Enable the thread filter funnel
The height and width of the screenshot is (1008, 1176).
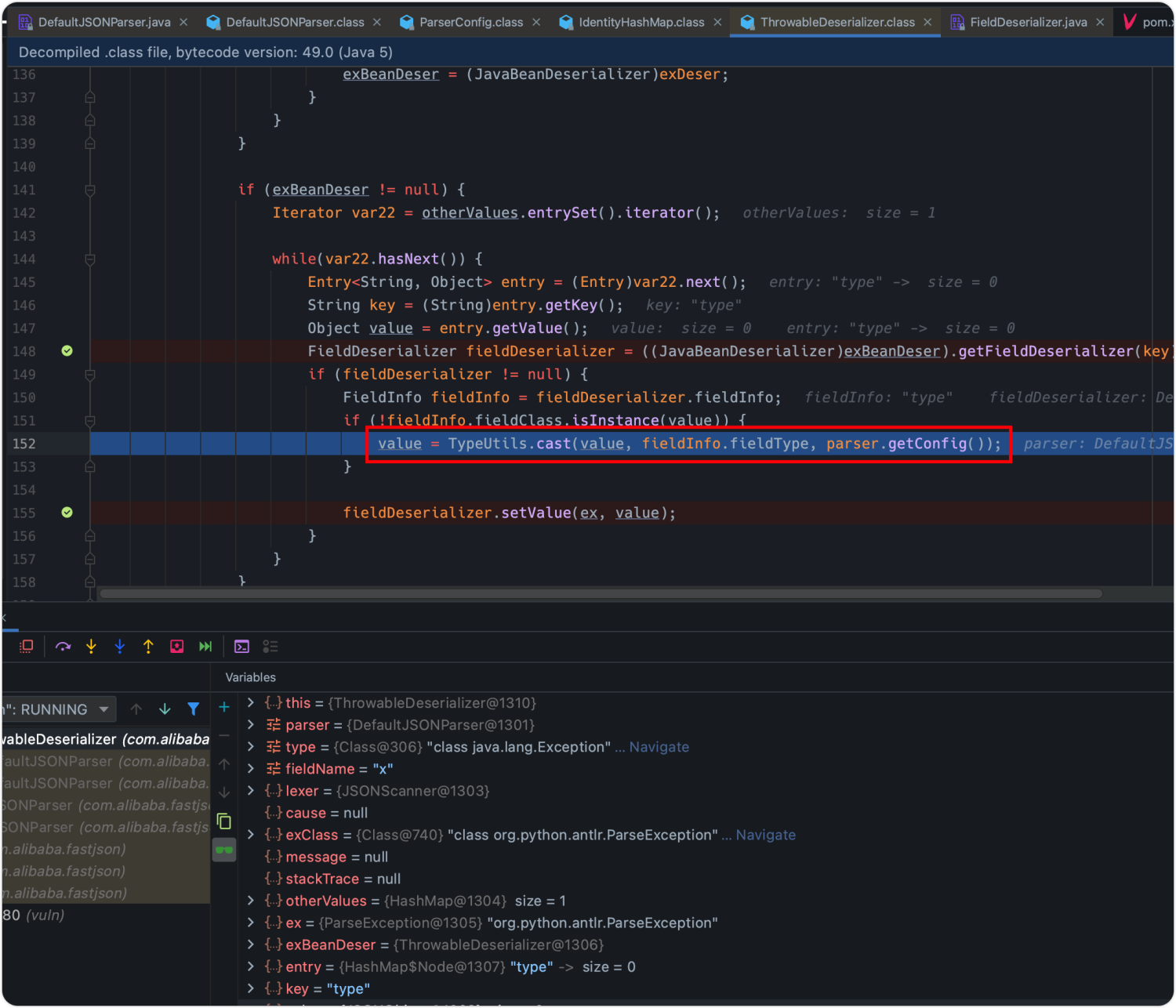194,709
